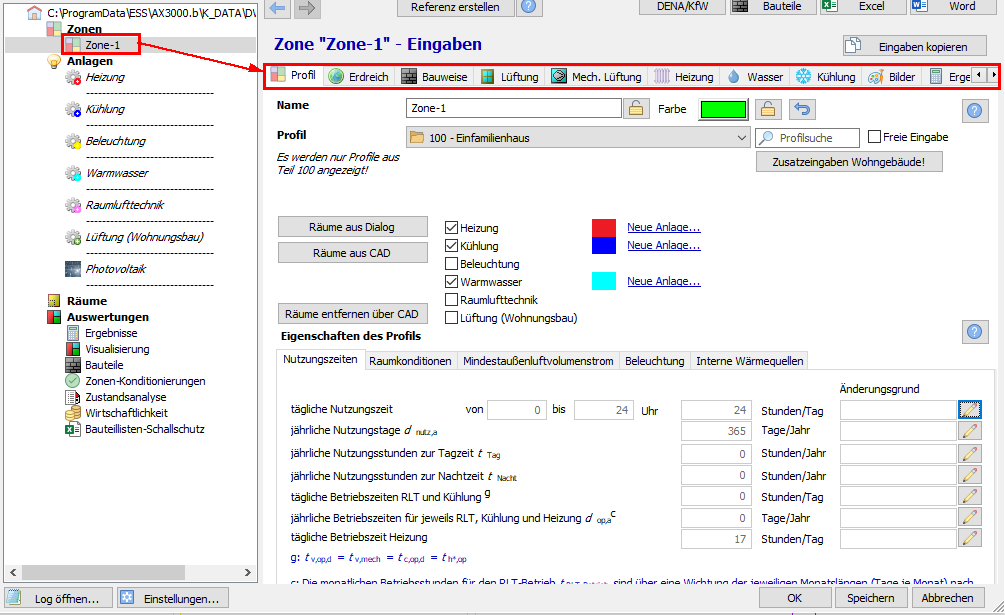The height and width of the screenshot is (615, 1005).
Task: Disable the Heizung checkbox
Action: [452, 228]
